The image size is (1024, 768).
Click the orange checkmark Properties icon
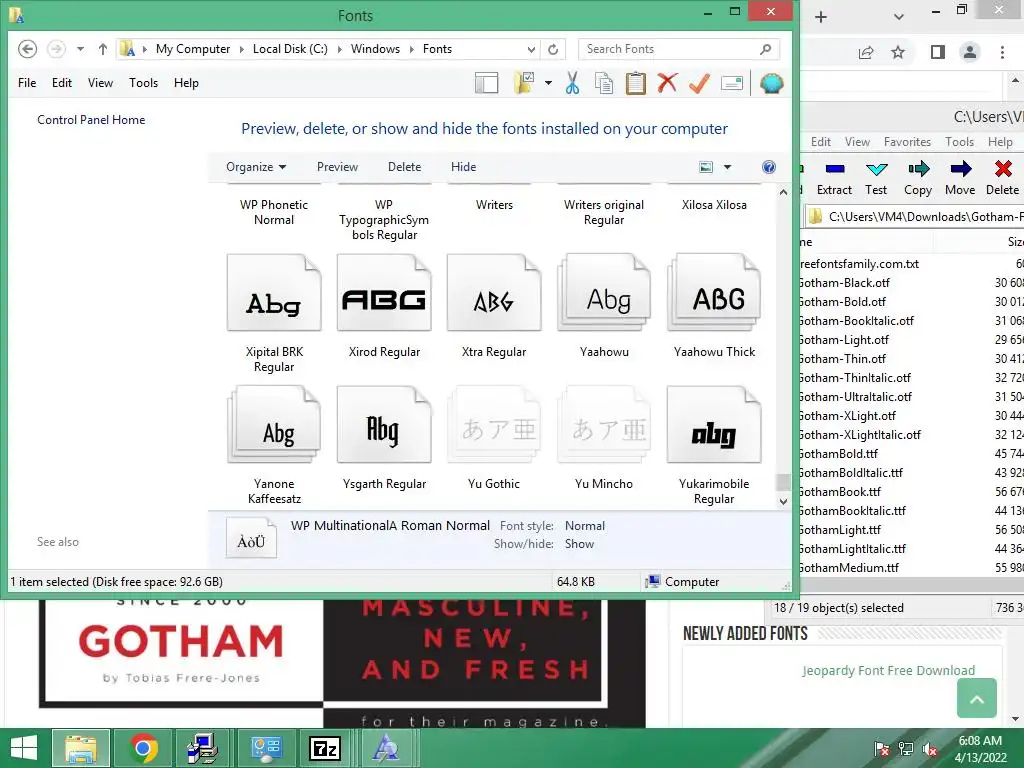[x=699, y=84]
